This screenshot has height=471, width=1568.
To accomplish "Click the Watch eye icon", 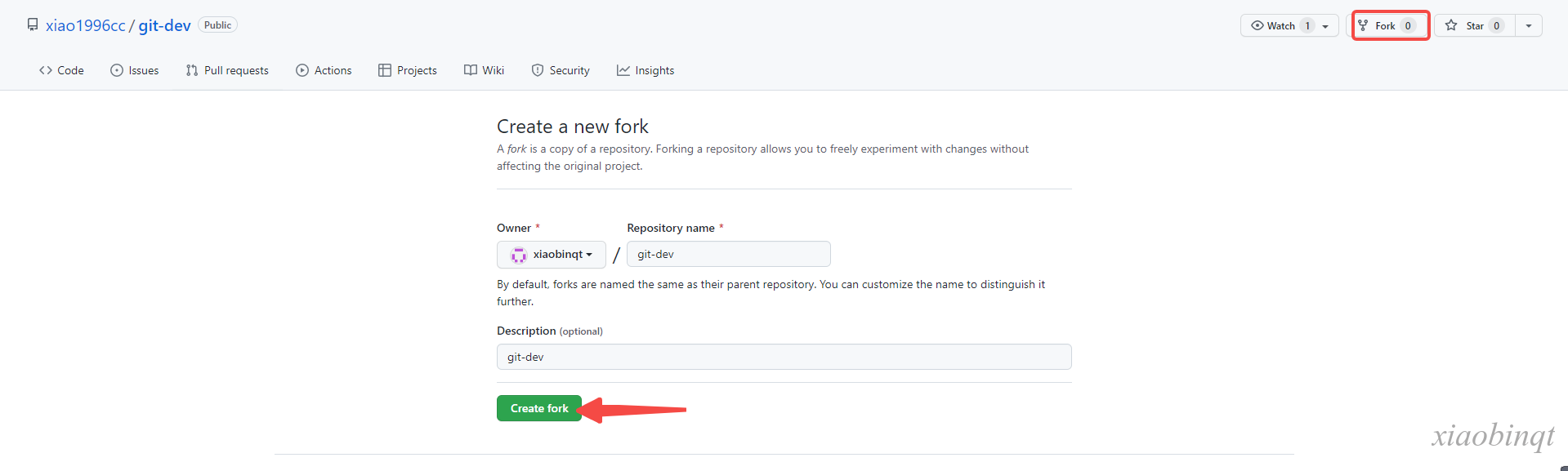I will [x=1258, y=25].
